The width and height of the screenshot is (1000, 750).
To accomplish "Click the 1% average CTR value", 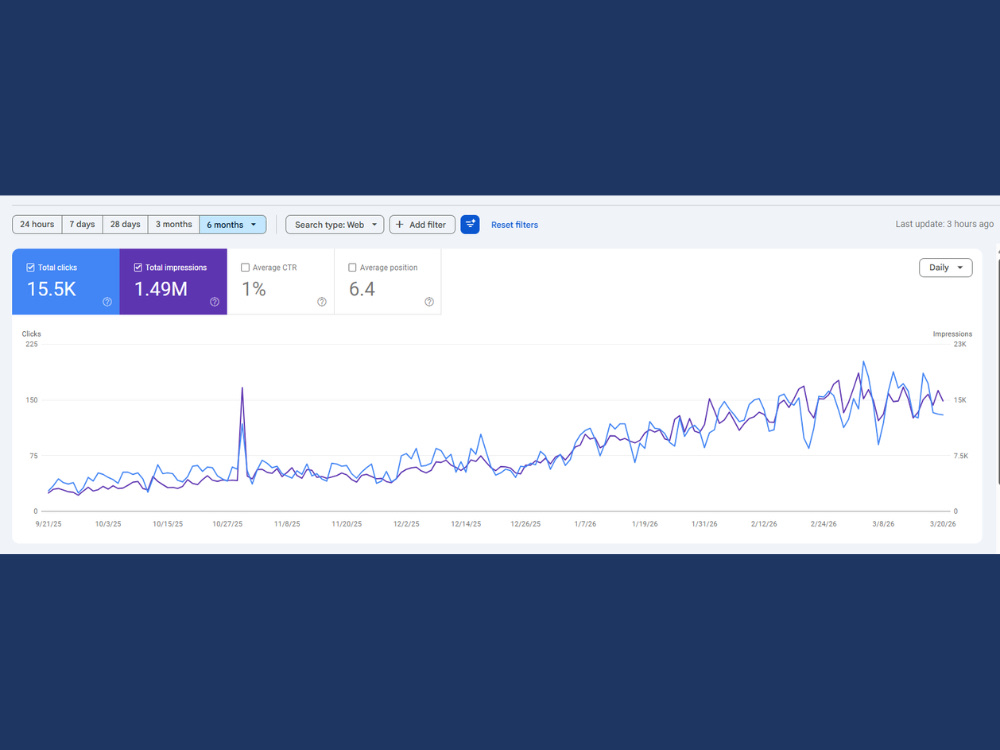I will coord(254,289).
